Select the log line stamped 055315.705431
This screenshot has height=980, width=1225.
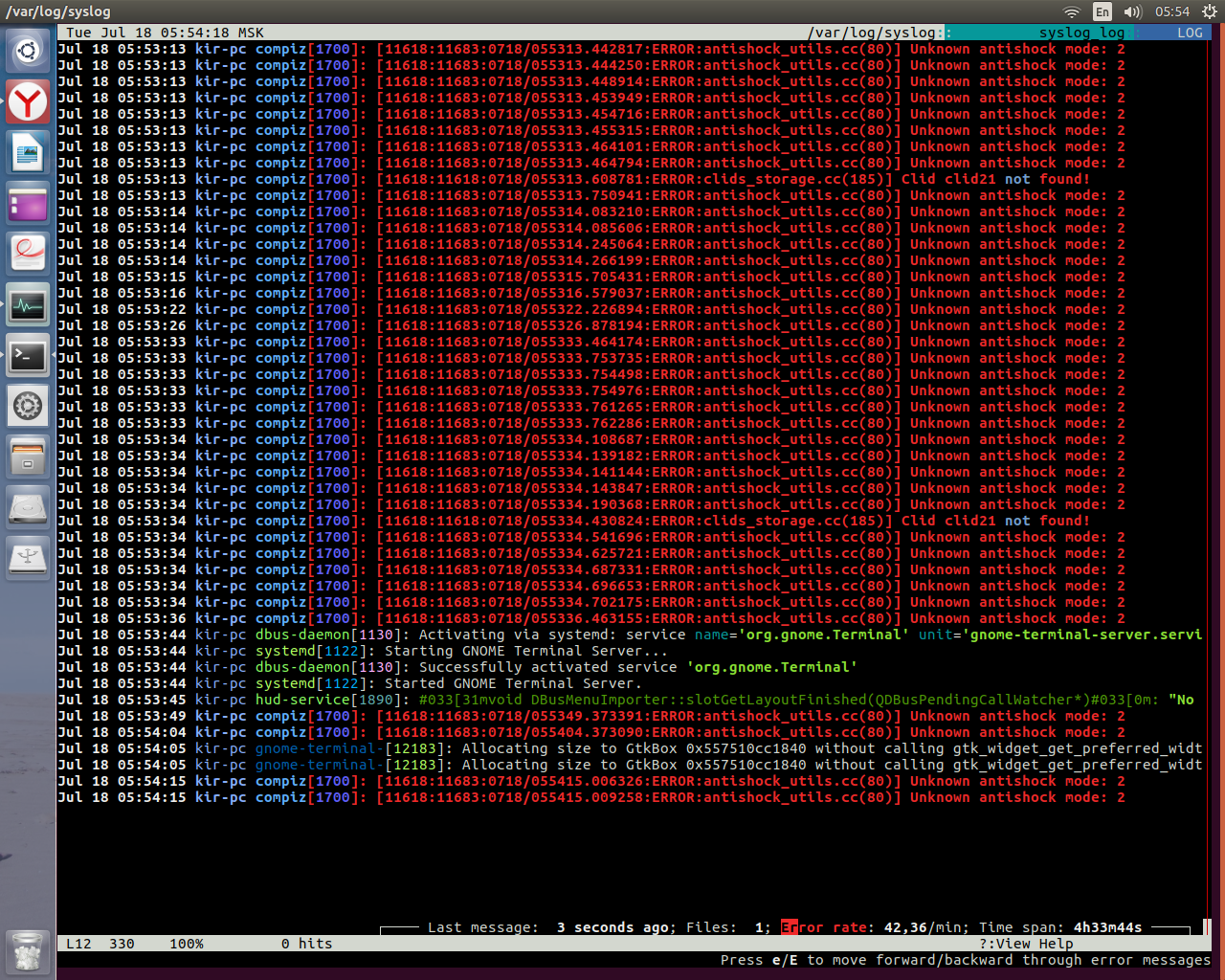(591, 277)
